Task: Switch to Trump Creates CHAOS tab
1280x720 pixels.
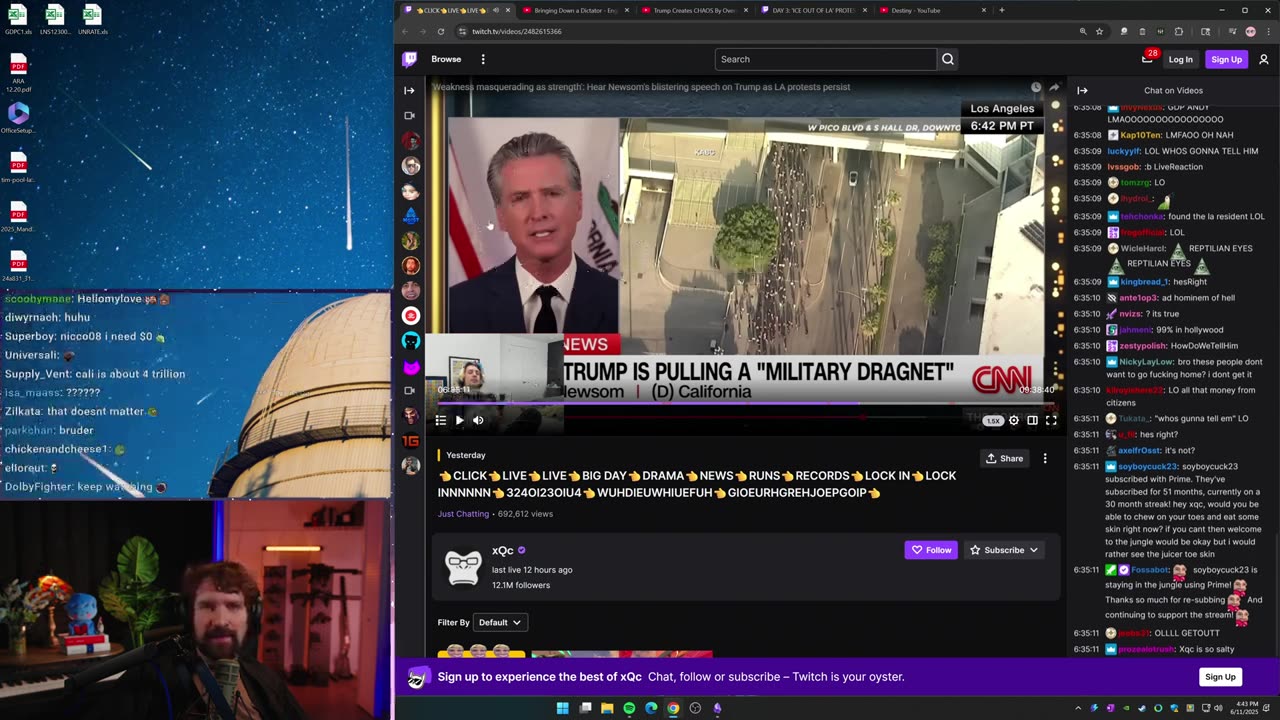Action: tap(694, 10)
